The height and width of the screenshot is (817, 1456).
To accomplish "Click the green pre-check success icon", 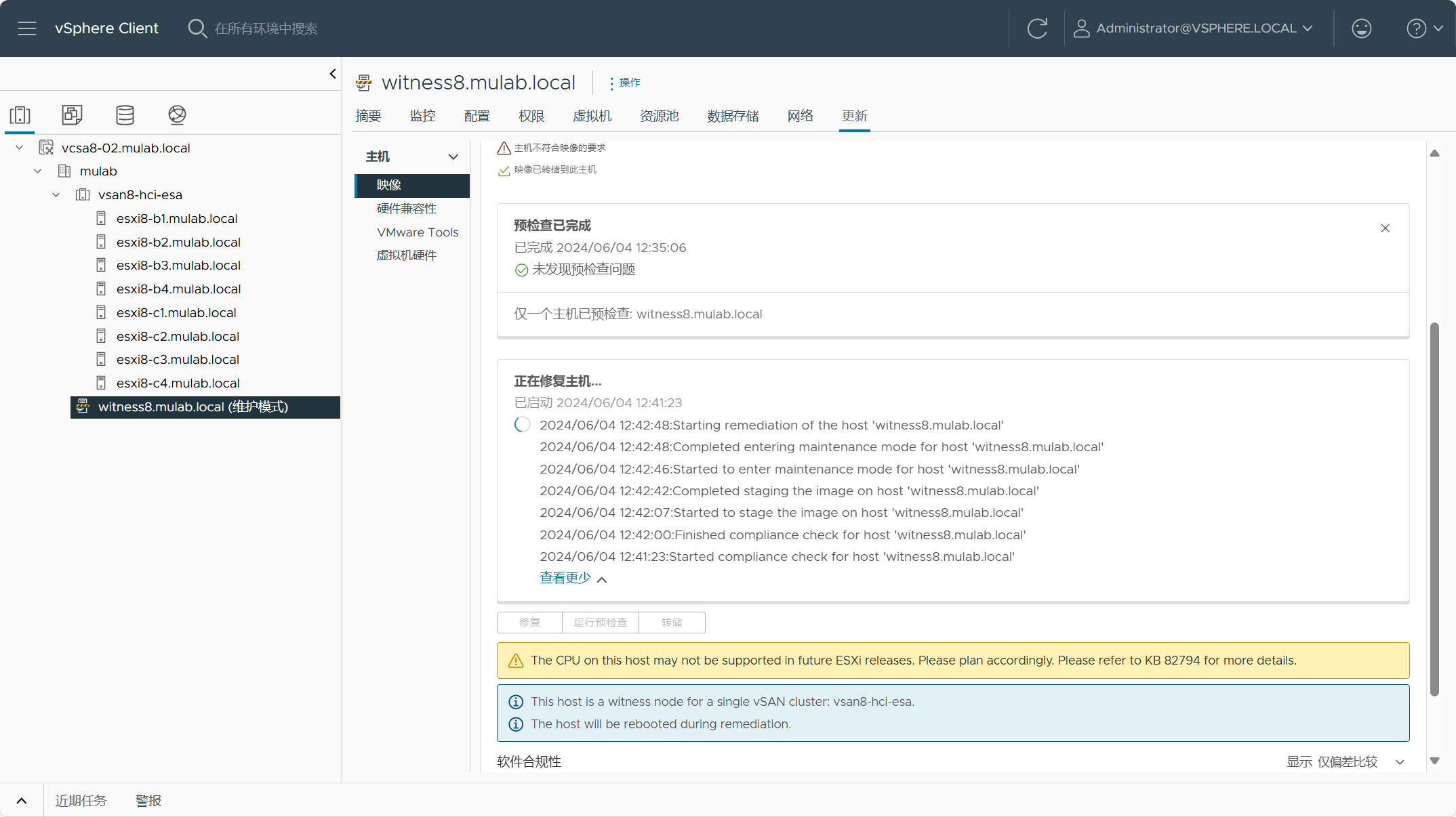I will point(521,270).
